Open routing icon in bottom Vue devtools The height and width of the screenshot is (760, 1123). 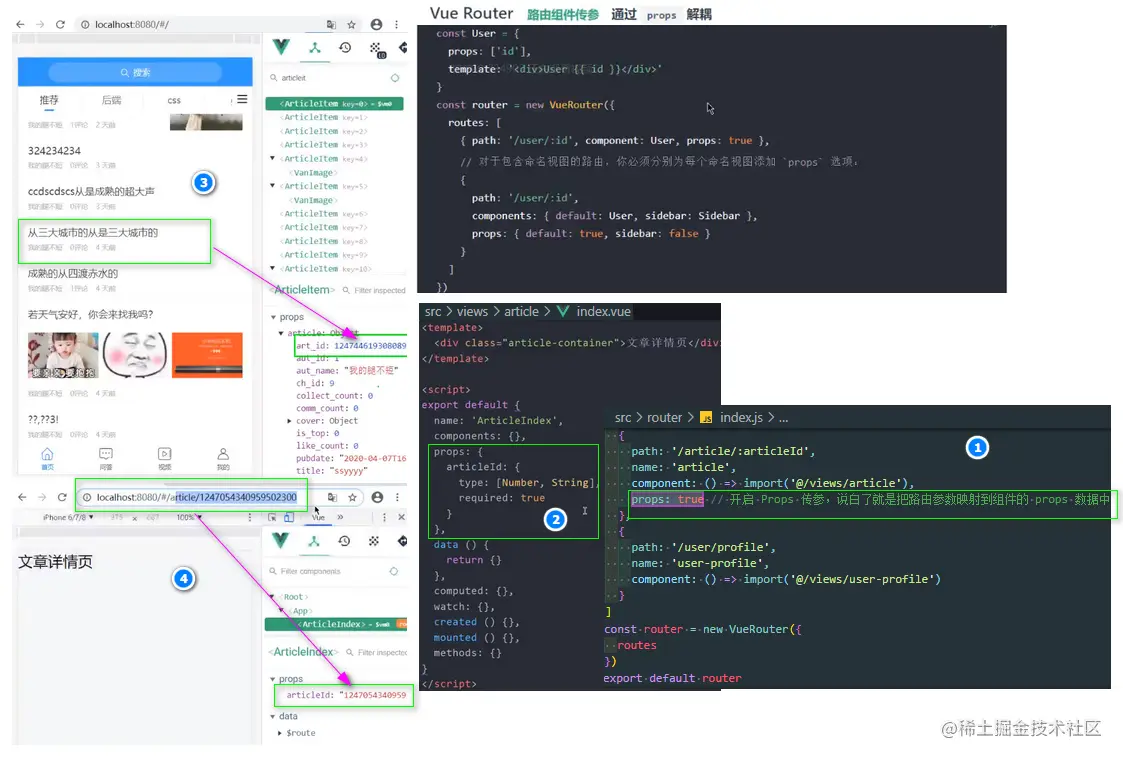pos(403,541)
